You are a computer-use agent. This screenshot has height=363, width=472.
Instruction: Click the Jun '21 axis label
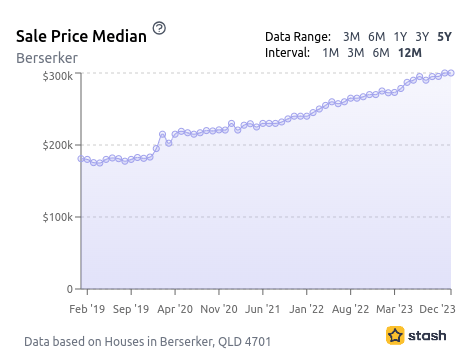coord(263,309)
